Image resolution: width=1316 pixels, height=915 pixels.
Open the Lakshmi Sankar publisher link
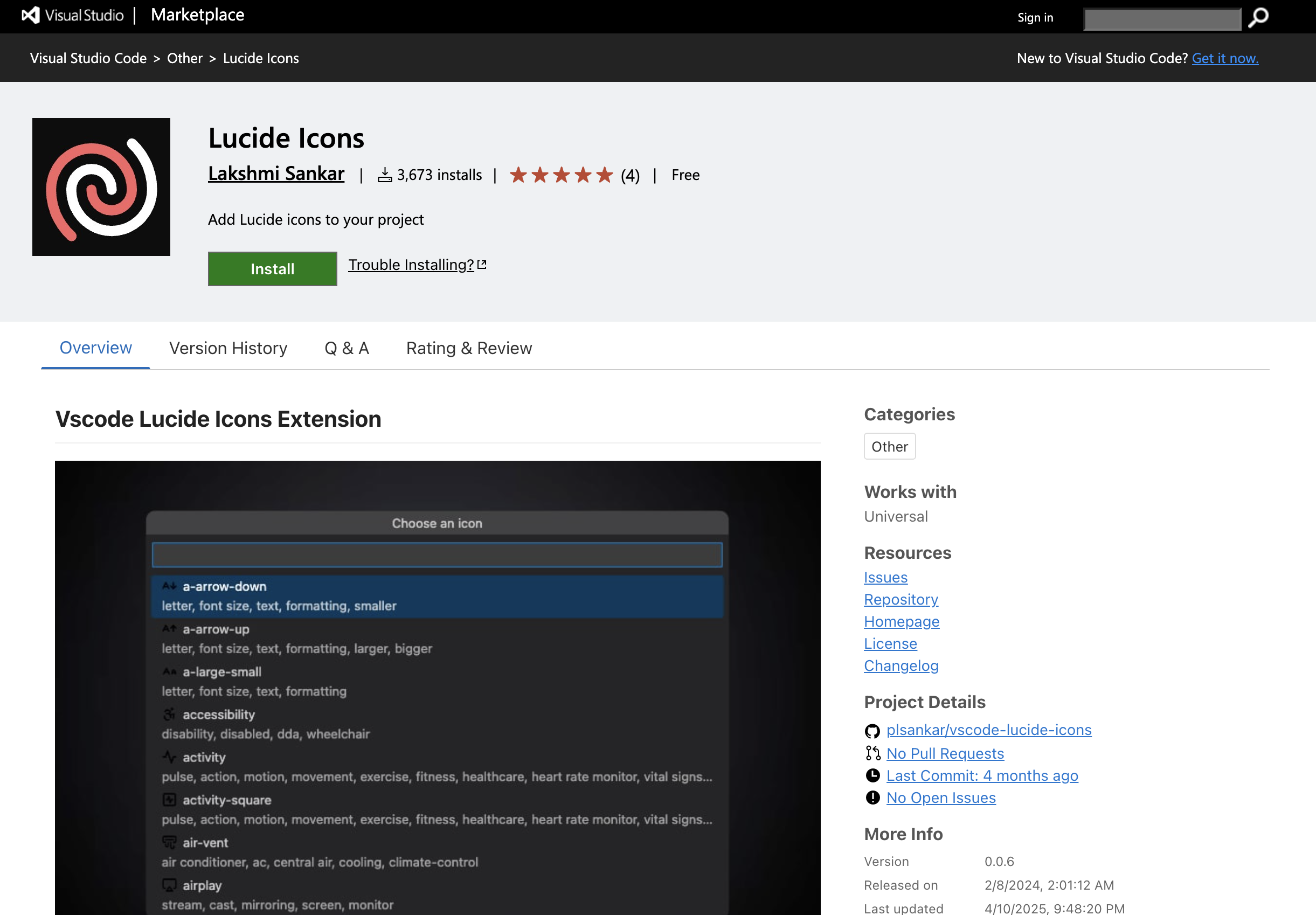point(276,174)
